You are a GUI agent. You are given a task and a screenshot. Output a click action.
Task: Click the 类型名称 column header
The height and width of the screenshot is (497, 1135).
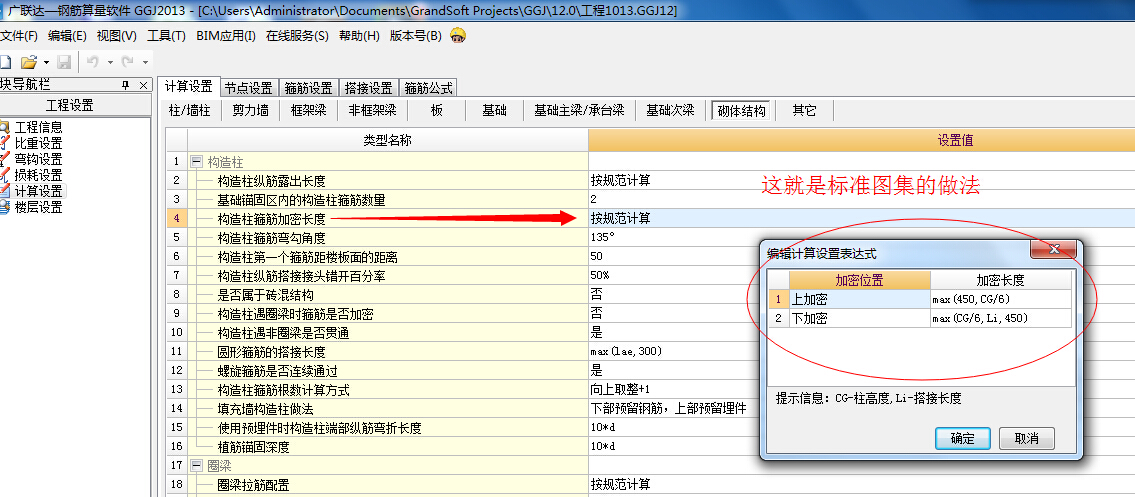click(388, 140)
